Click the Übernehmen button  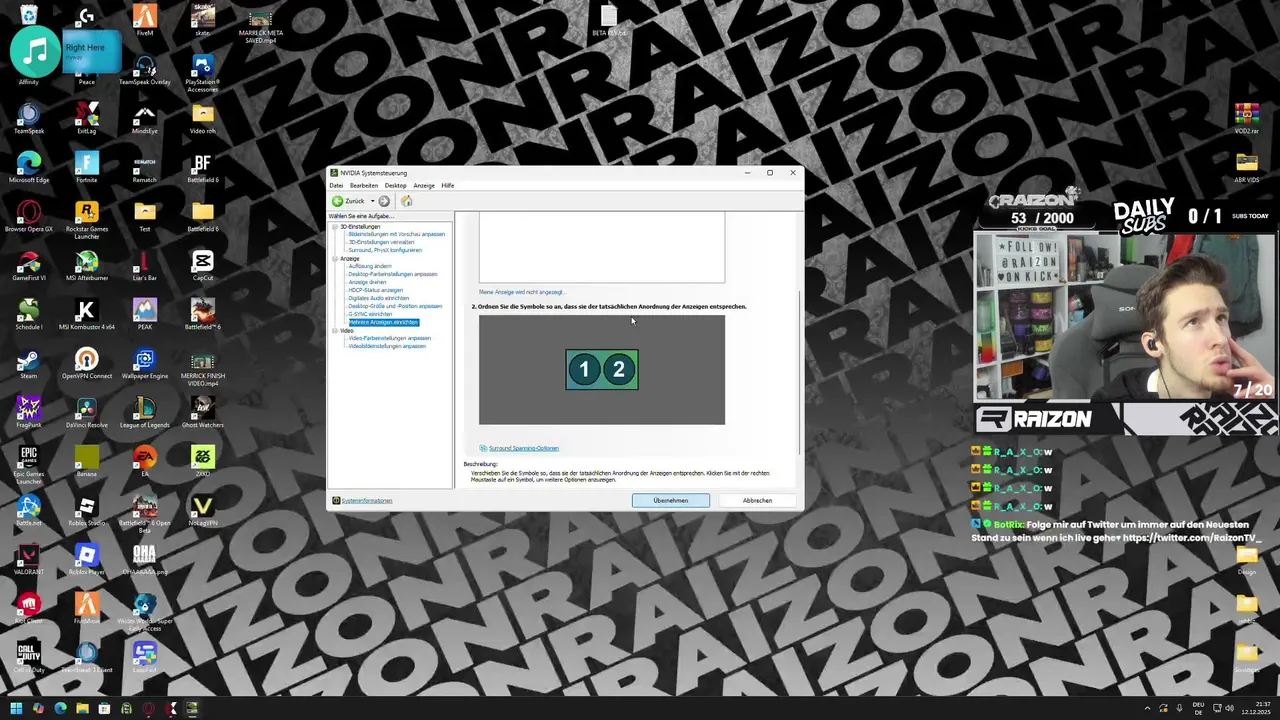coord(671,500)
